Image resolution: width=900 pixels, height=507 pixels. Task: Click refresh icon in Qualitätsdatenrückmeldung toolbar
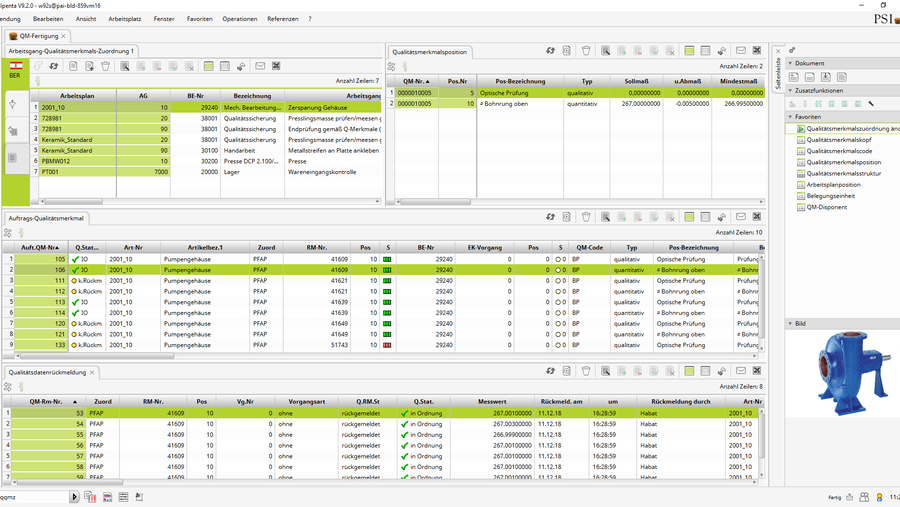(x=550, y=371)
